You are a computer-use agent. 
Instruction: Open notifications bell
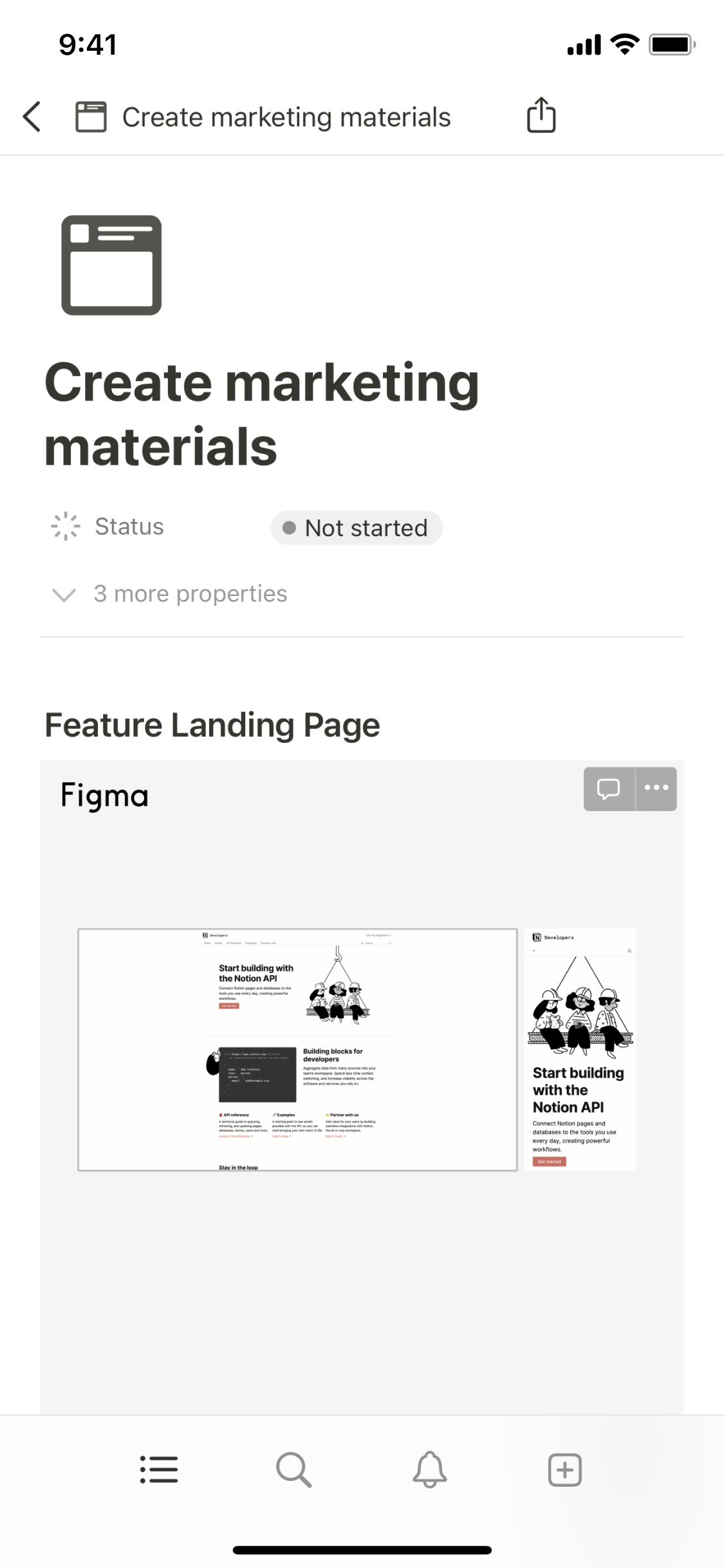point(430,1470)
